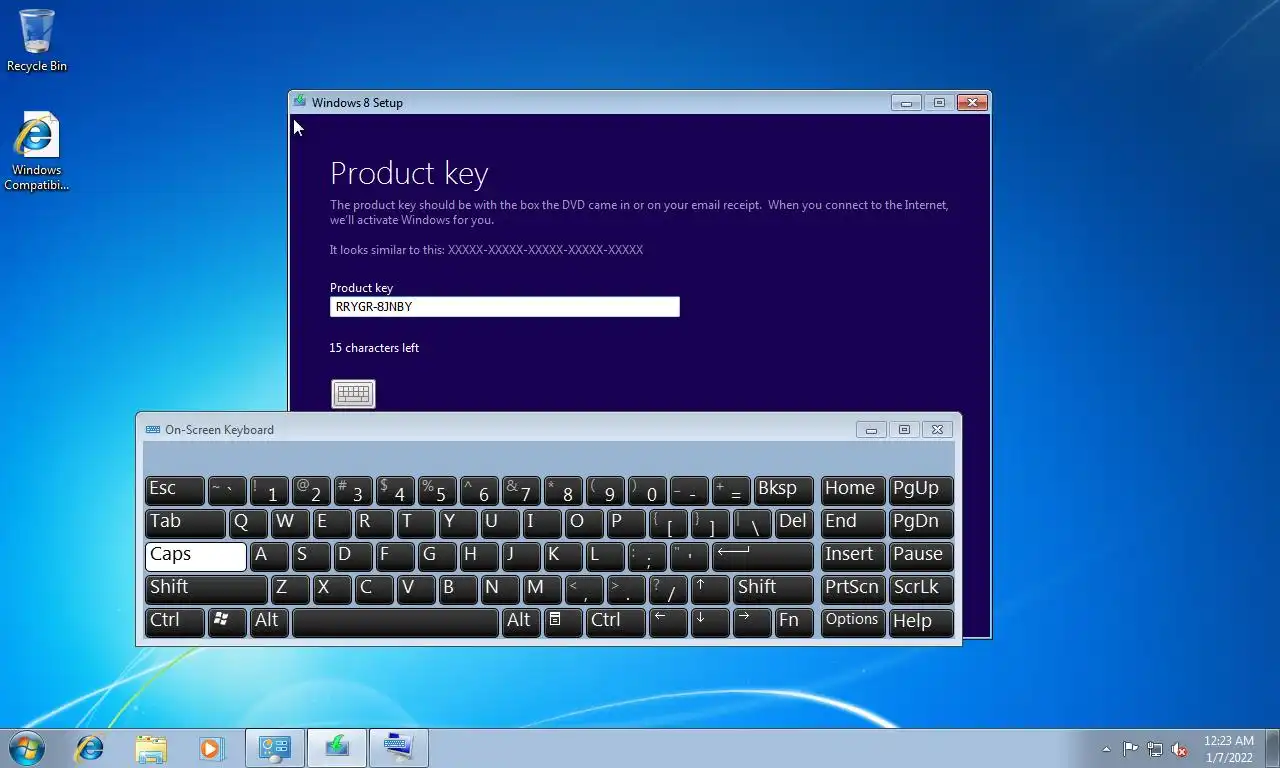
Task: Click the Pause key
Action: (x=921, y=556)
